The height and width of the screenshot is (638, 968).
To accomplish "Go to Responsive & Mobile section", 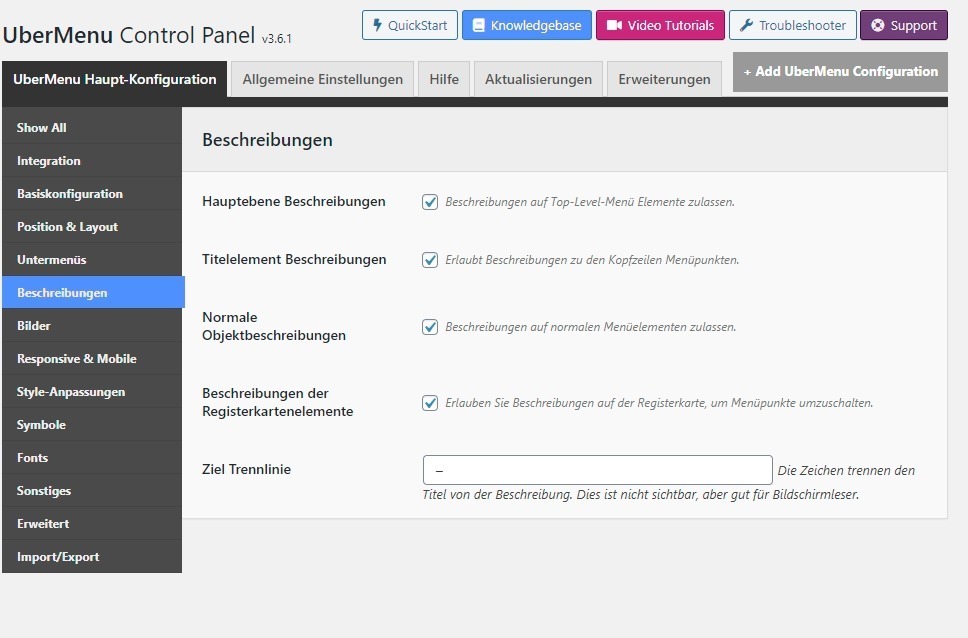I will 92,359.
